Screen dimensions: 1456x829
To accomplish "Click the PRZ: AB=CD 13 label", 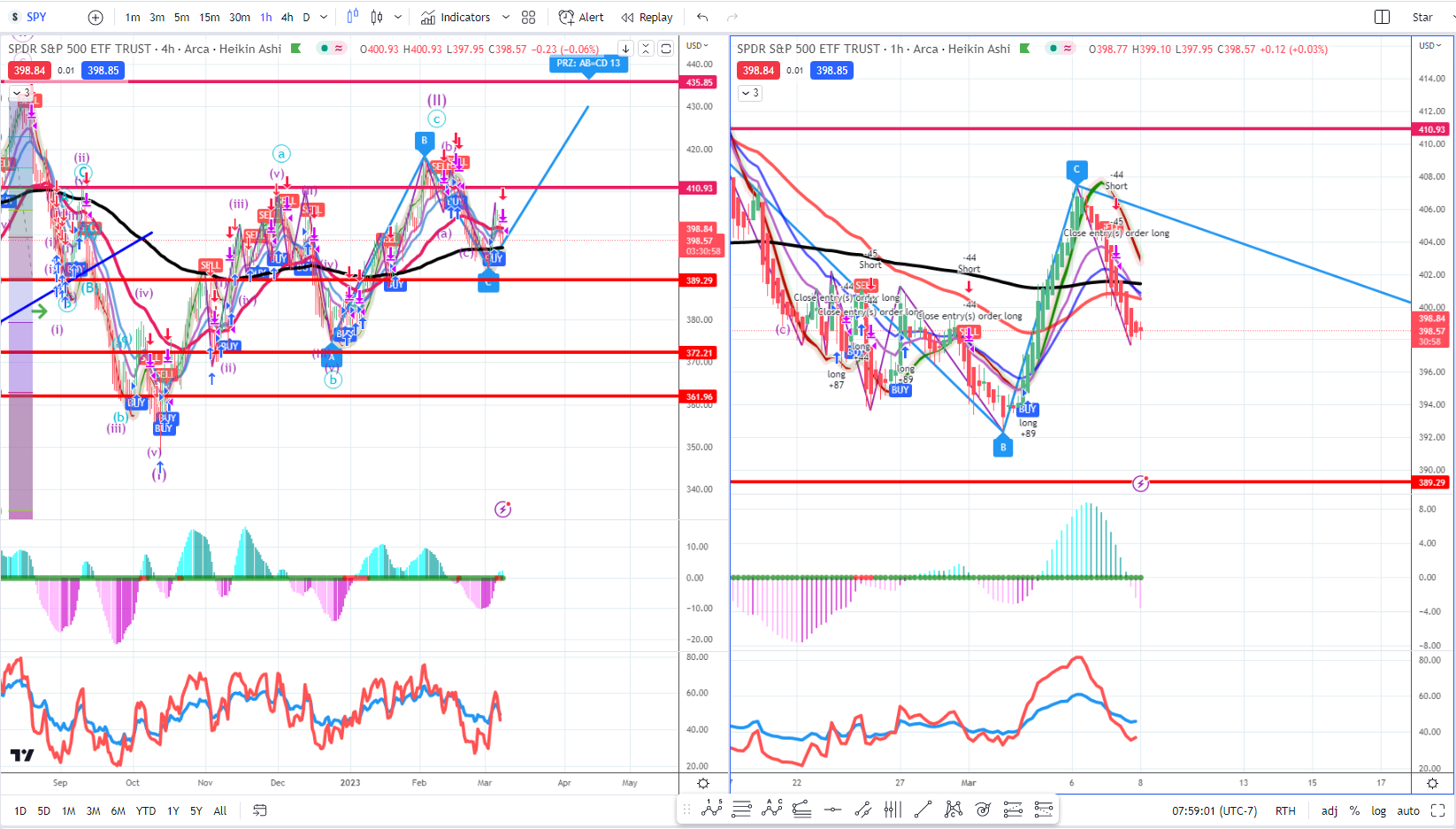I will 588,64.
